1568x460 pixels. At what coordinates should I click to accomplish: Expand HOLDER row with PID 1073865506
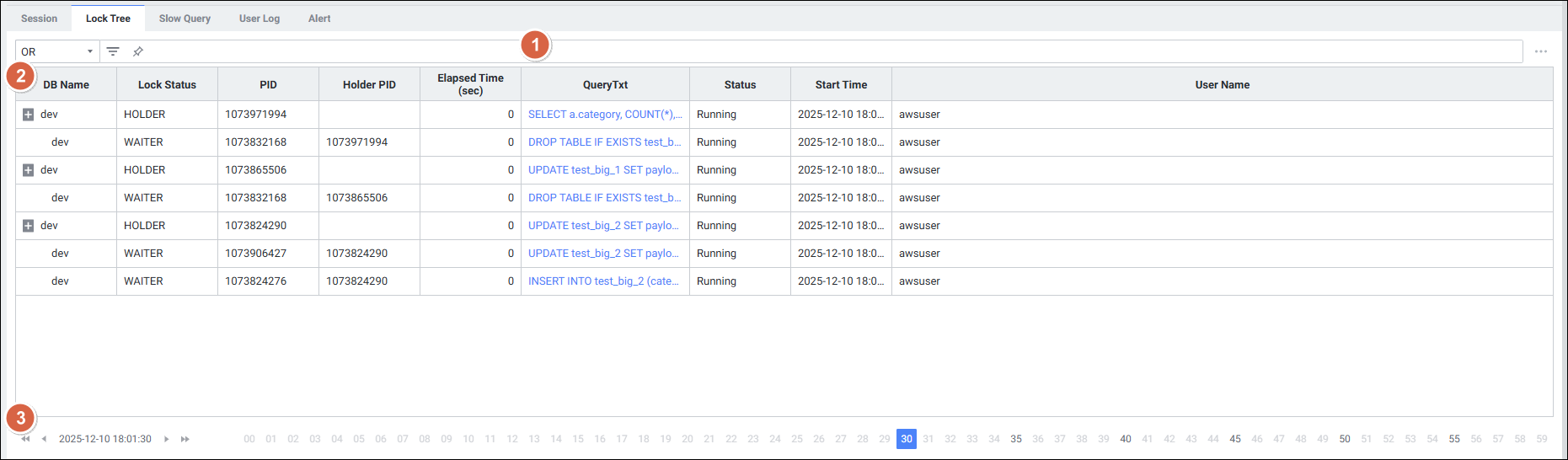(28, 170)
